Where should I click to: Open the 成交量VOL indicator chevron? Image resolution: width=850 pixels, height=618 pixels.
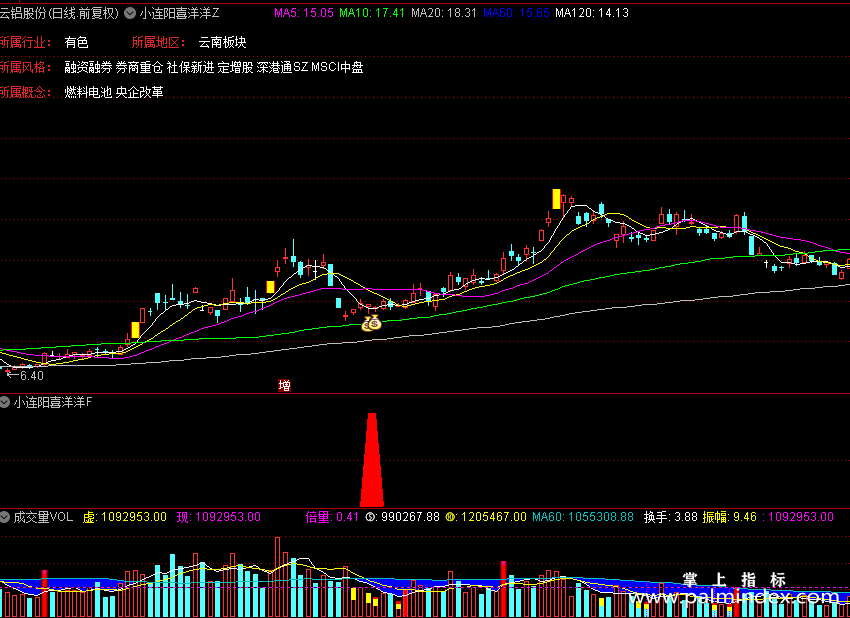tap(5, 517)
